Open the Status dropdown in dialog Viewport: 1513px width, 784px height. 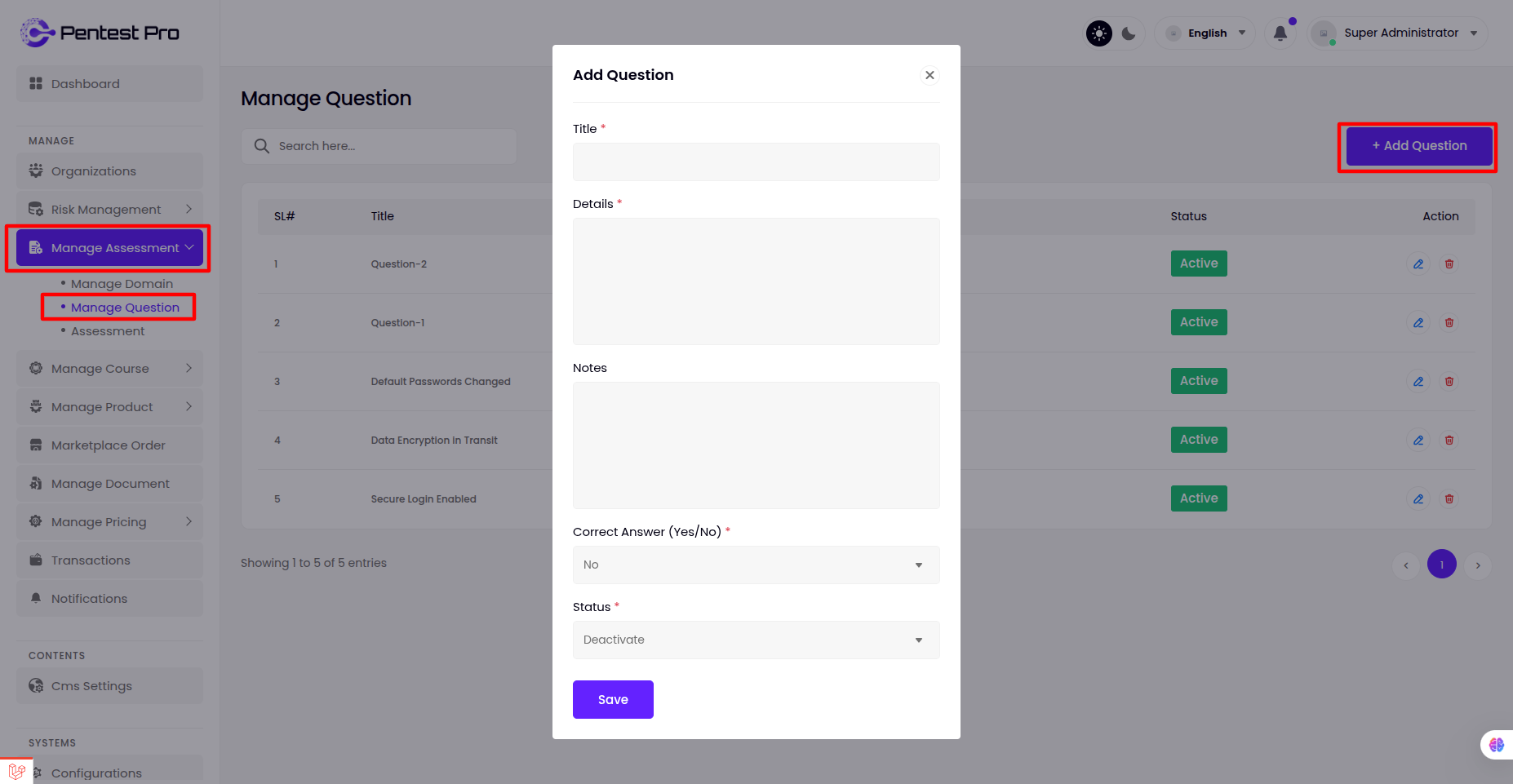[756, 640]
